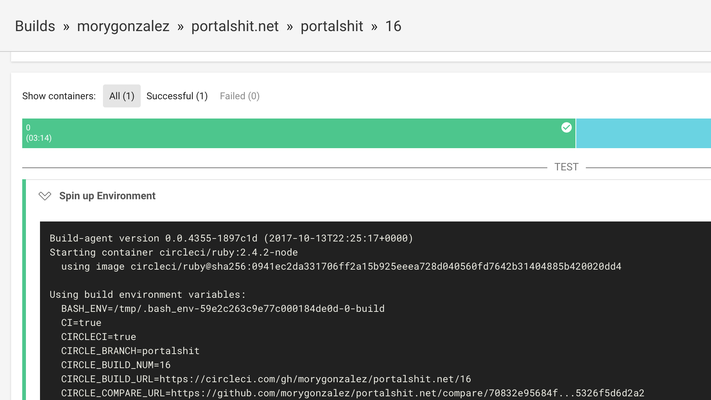
Task: Click the Build-agent version log line
Action: (x=231, y=238)
